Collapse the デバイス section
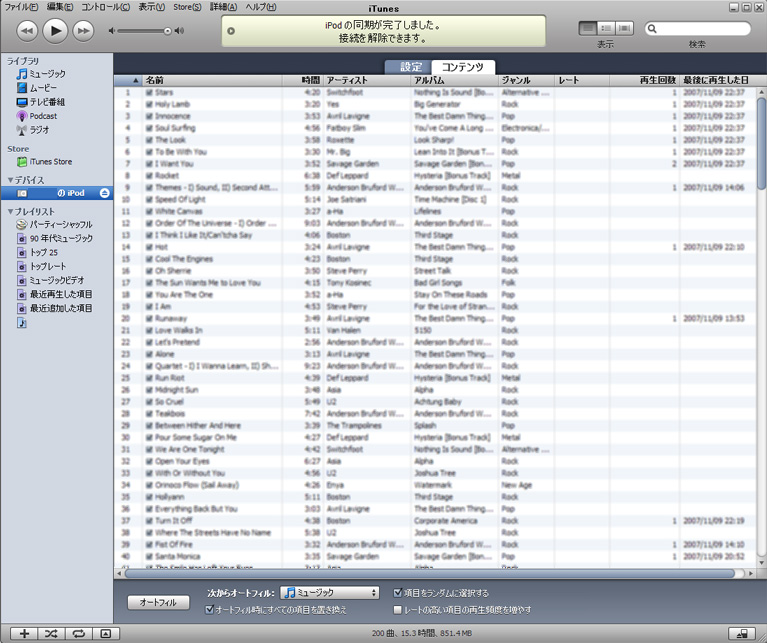767x643 pixels. click(x=10, y=180)
